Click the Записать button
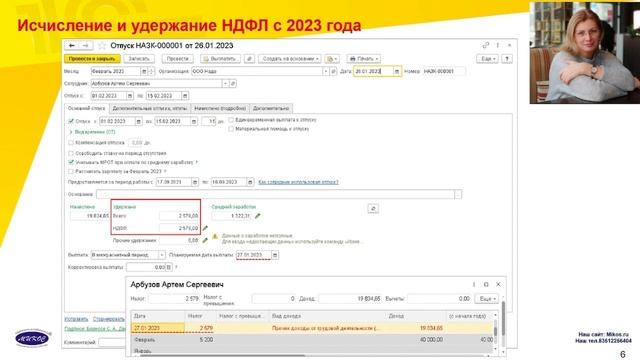Screen dimensions: 640x360 click(x=139, y=59)
